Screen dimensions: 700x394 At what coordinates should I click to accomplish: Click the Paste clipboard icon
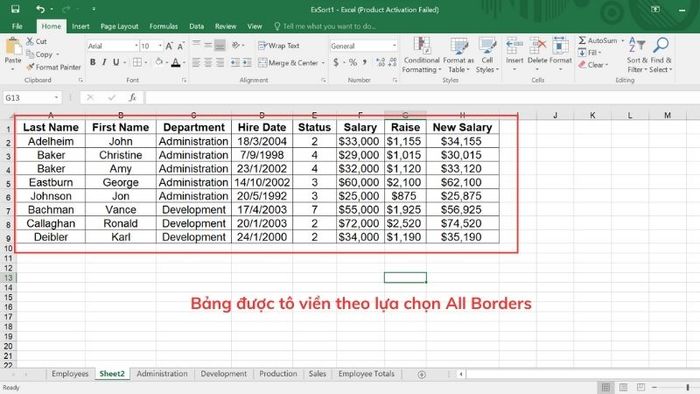[x=13, y=47]
